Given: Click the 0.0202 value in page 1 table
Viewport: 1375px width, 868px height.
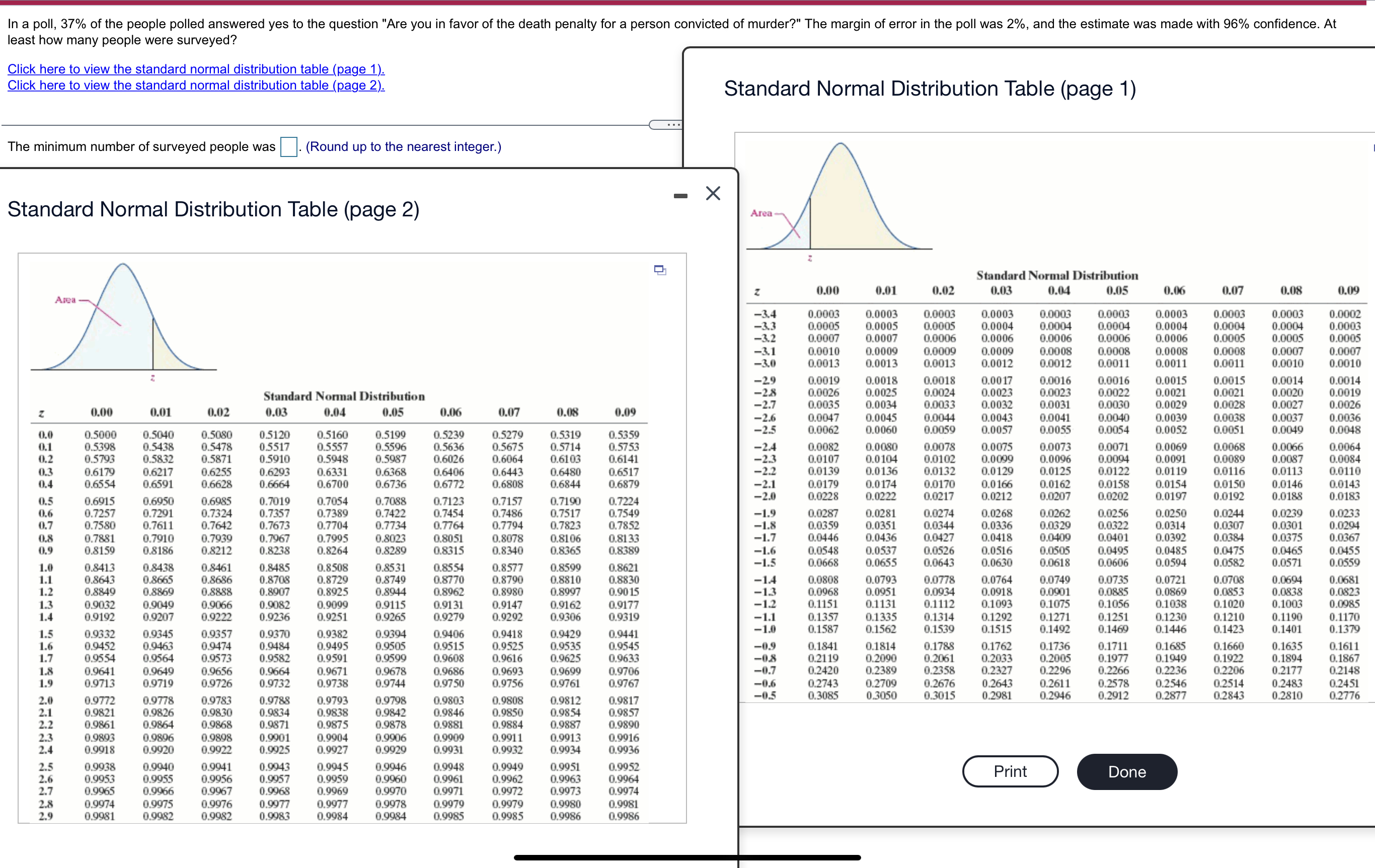Looking at the screenshot, I should [x=1113, y=496].
